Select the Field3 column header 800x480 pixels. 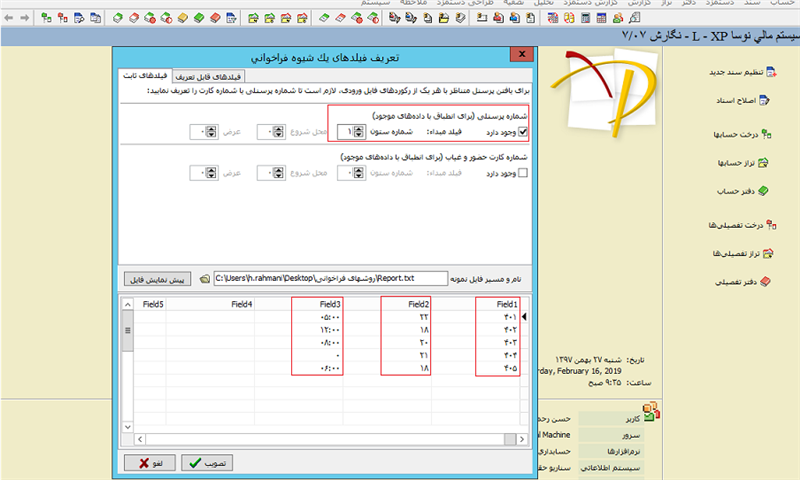(x=330, y=304)
